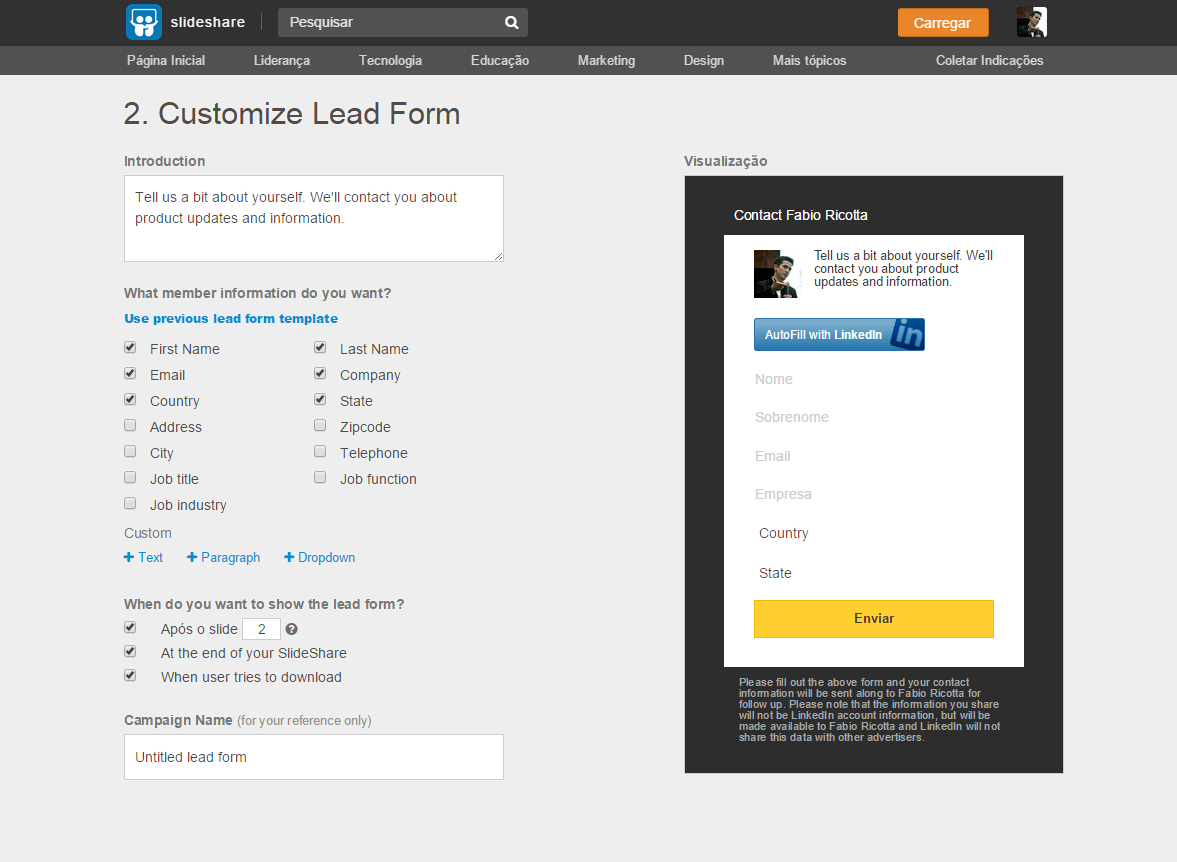This screenshot has width=1177, height=862.
Task: Open the Mais tópicos menu
Action: coord(809,60)
